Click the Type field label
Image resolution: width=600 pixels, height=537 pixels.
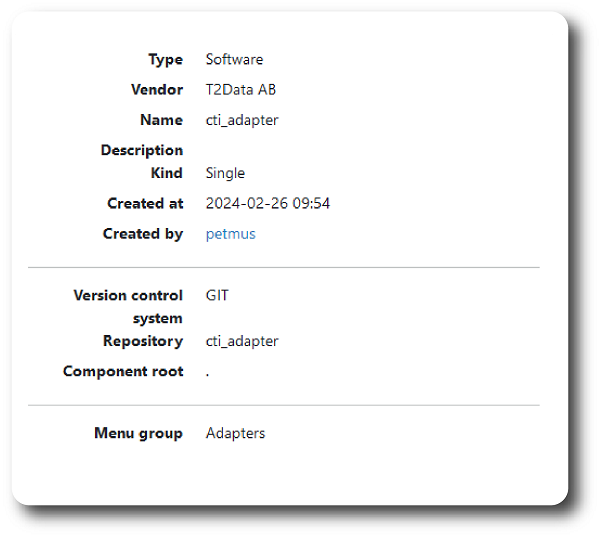165,60
